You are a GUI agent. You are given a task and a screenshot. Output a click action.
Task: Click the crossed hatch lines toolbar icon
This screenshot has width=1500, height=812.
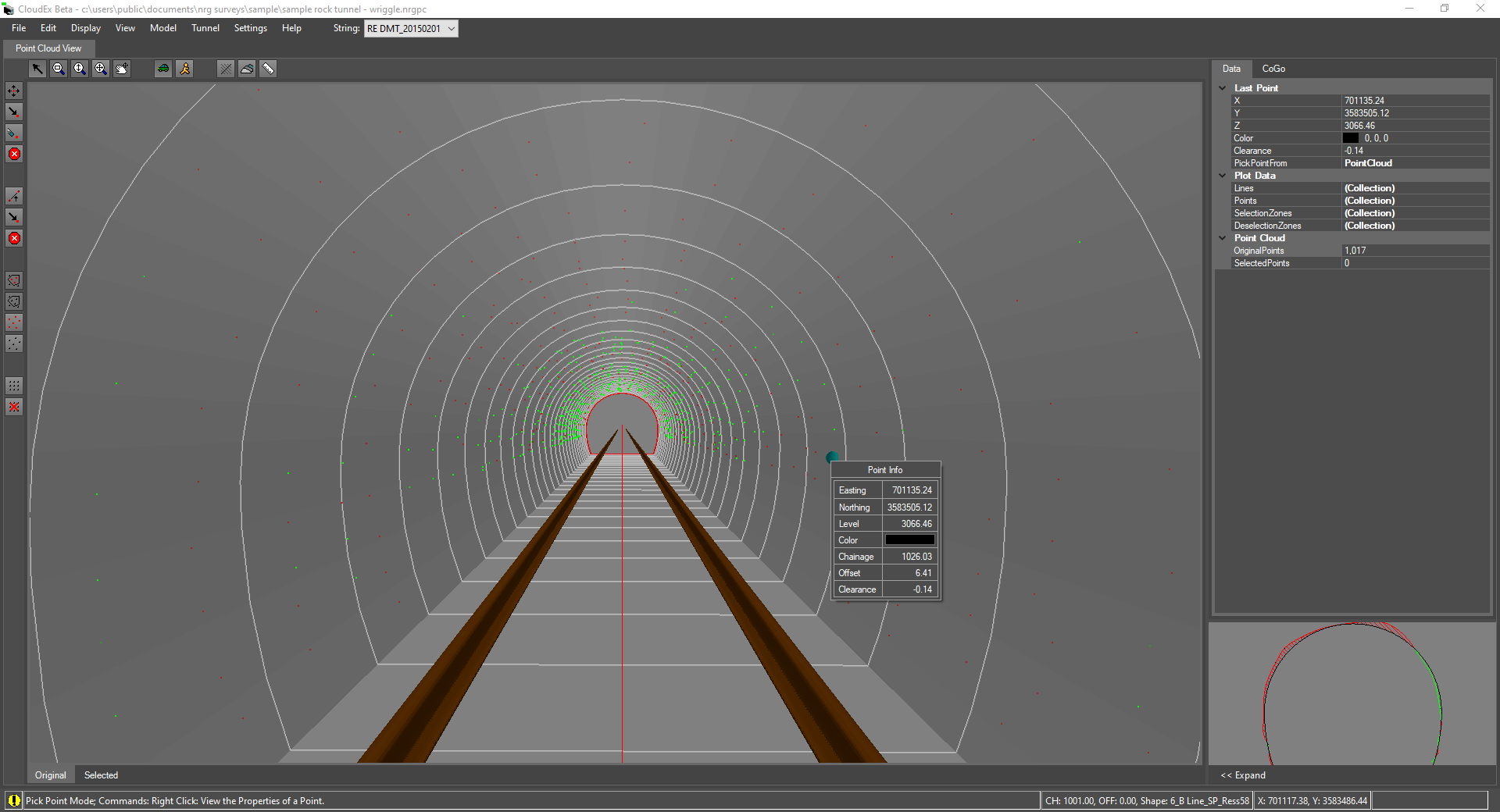pos(226,69)
